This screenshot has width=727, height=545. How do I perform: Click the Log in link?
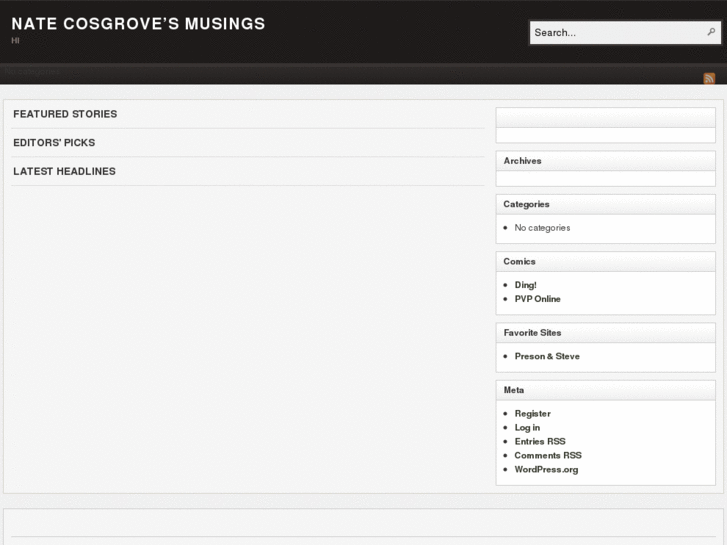[527, 427]
